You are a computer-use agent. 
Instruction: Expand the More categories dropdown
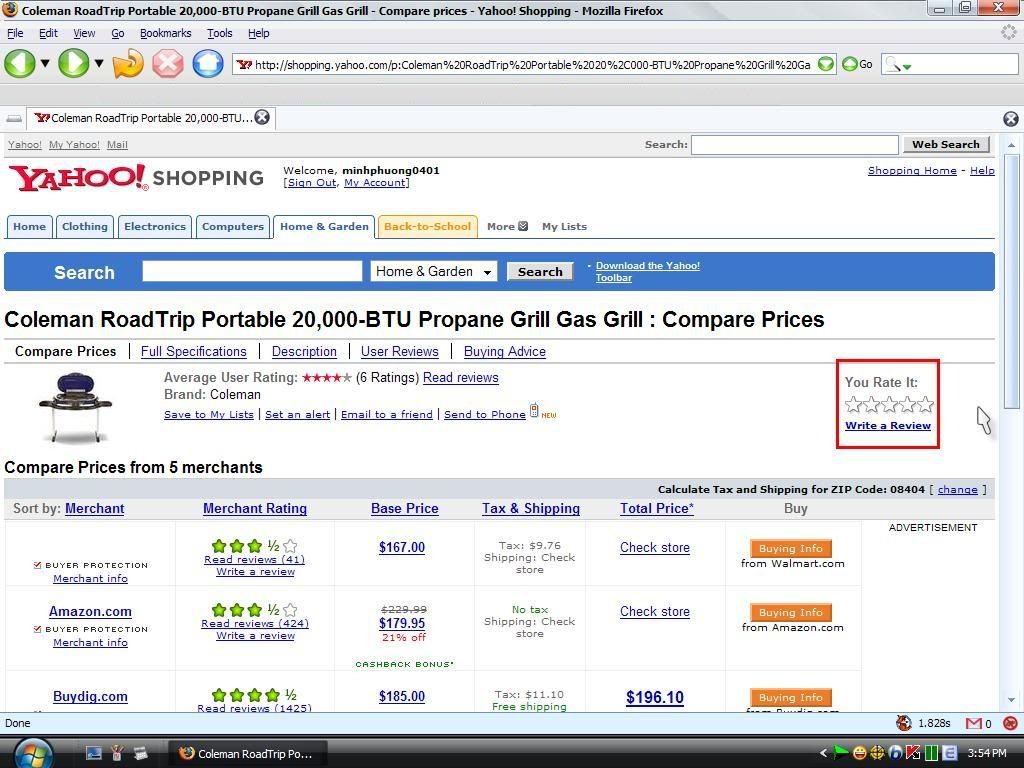click(507, 226)
